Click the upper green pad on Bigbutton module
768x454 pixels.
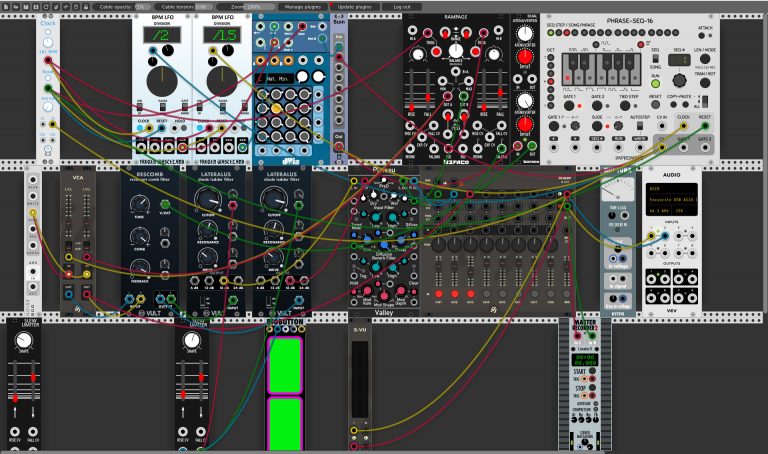tap(284, 365)
